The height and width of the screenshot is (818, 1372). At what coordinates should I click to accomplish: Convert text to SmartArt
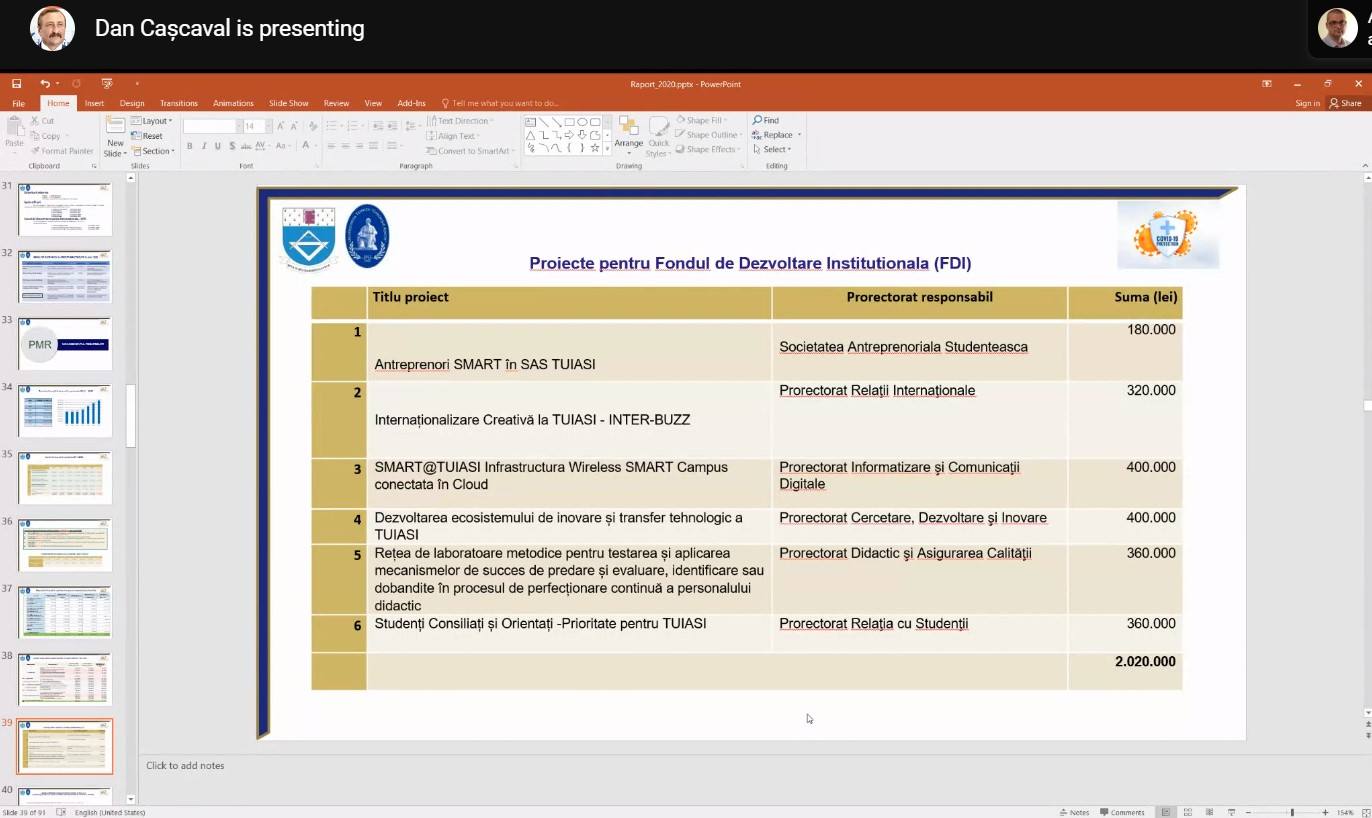pyautogui.click(x=469, y=151)
